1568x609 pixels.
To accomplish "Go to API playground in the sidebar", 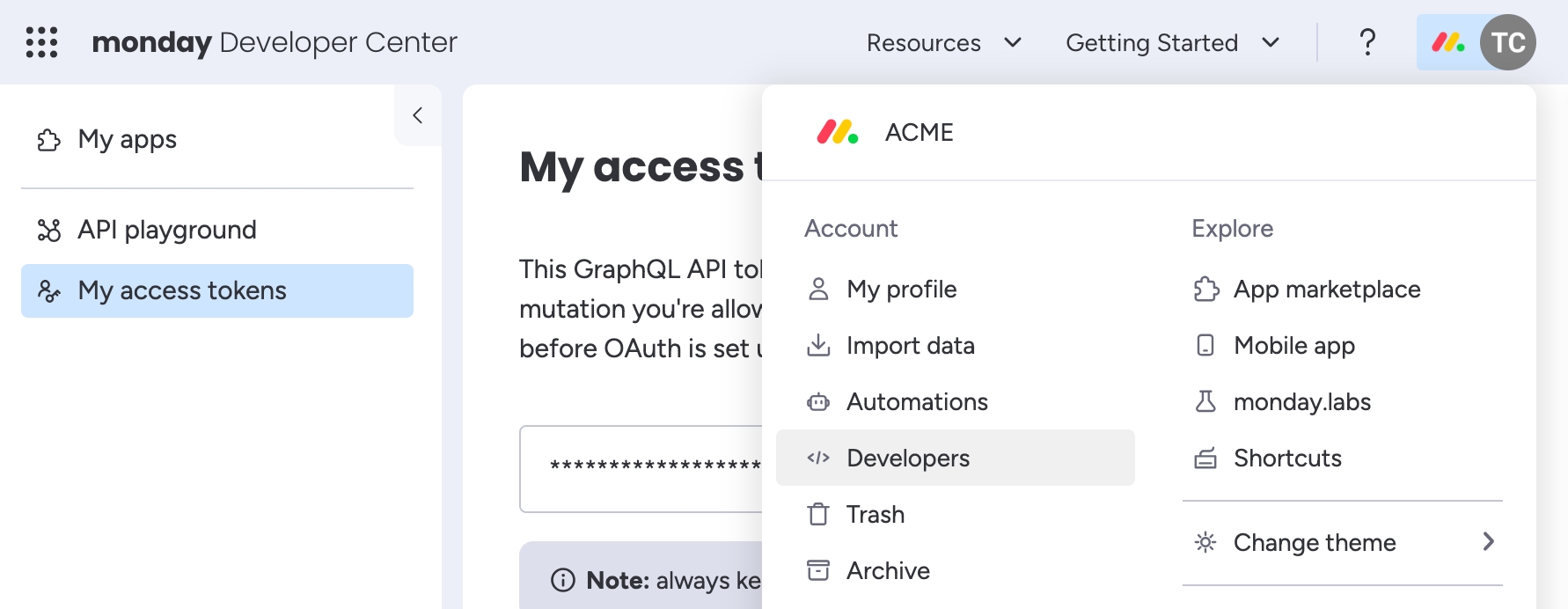I will [x=166, y=230].
